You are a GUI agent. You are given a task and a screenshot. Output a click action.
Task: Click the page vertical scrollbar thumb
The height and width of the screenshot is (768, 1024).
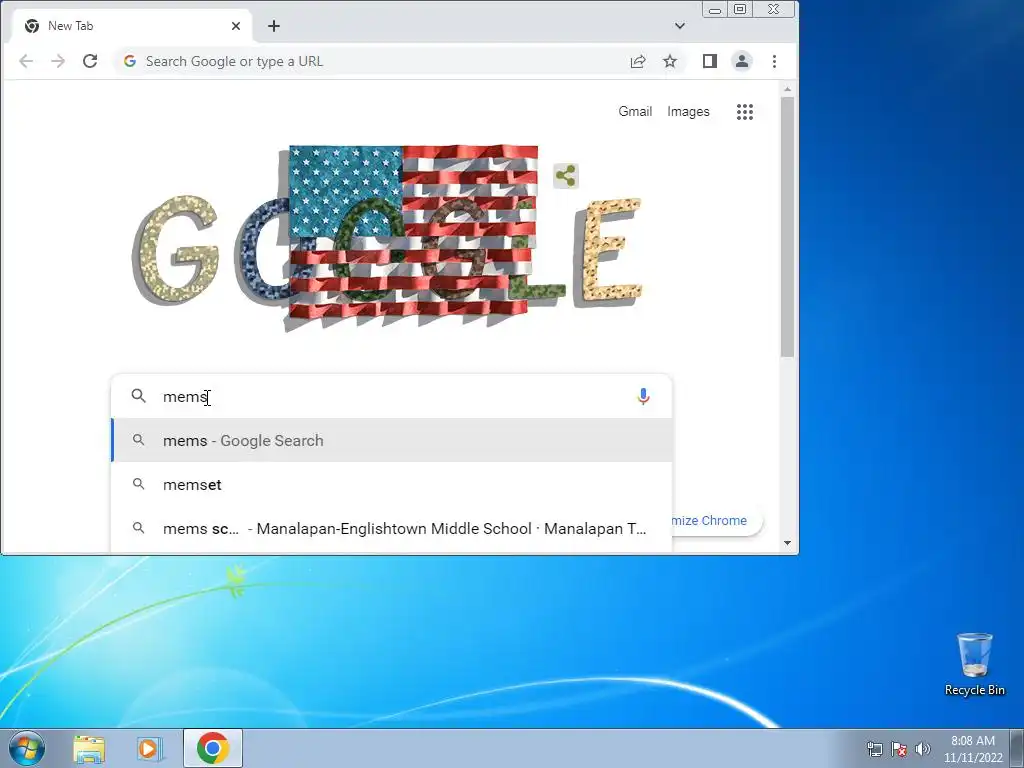tap(788, 227)
